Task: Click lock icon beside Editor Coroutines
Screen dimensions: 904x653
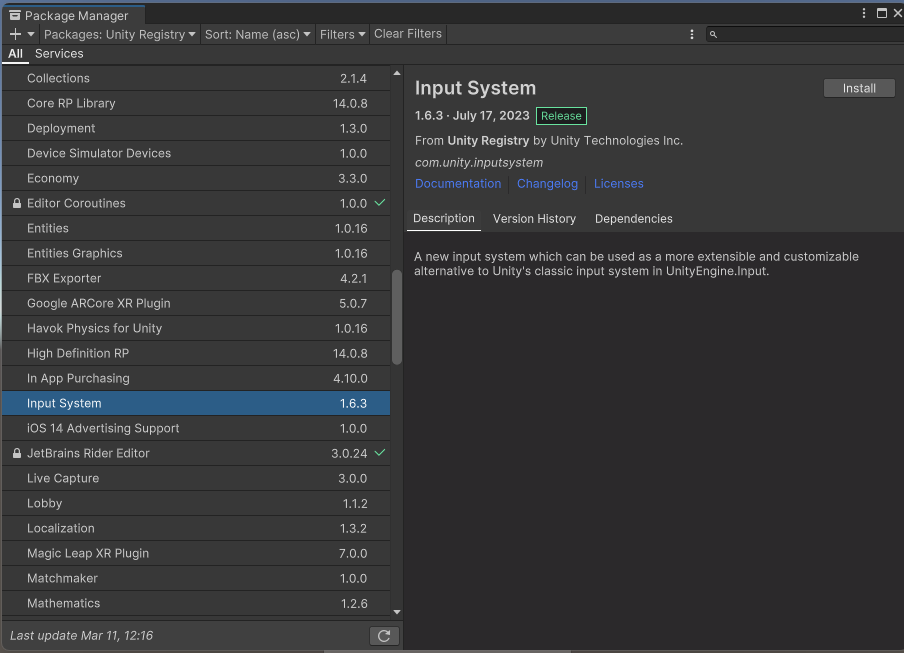Action: tap(17, 203)
